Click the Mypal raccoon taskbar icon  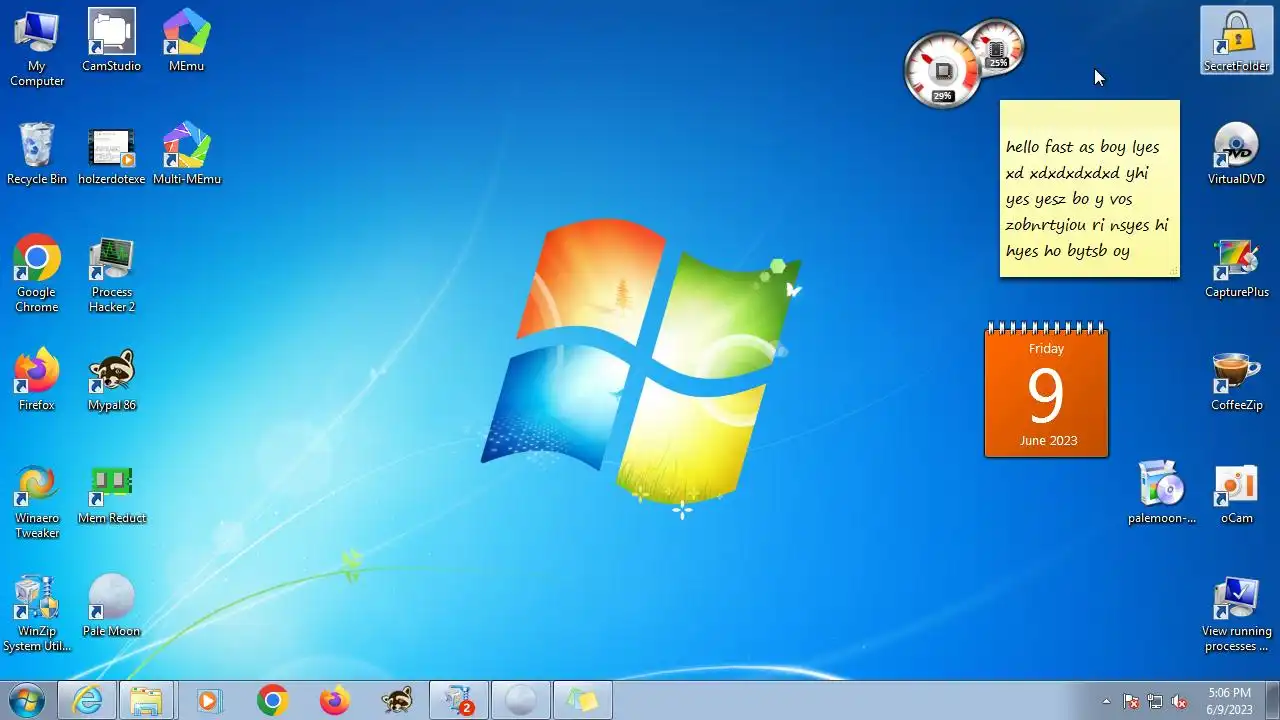(x=397, y=701)
